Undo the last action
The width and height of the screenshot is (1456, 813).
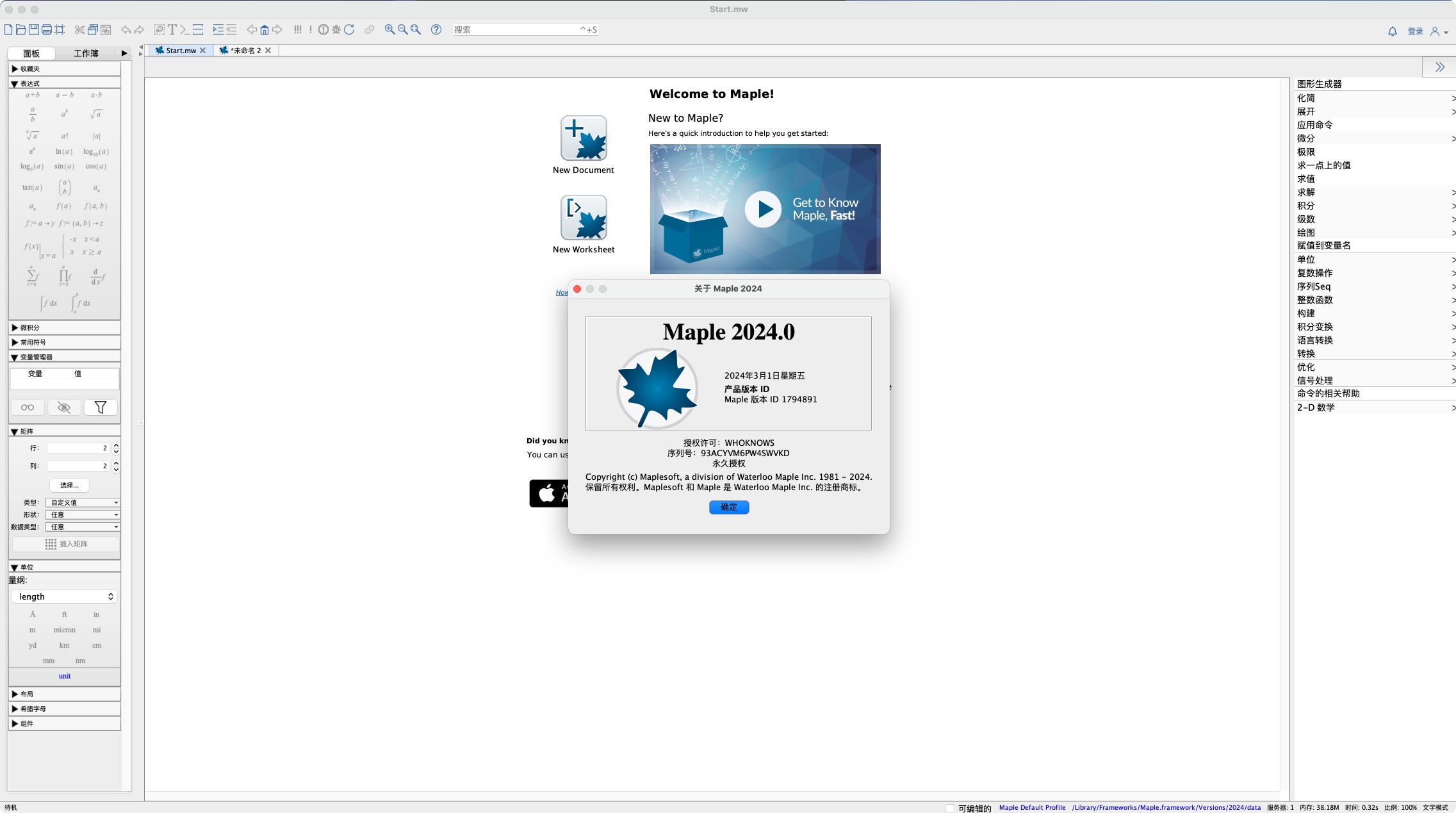(x=126, y=29)
